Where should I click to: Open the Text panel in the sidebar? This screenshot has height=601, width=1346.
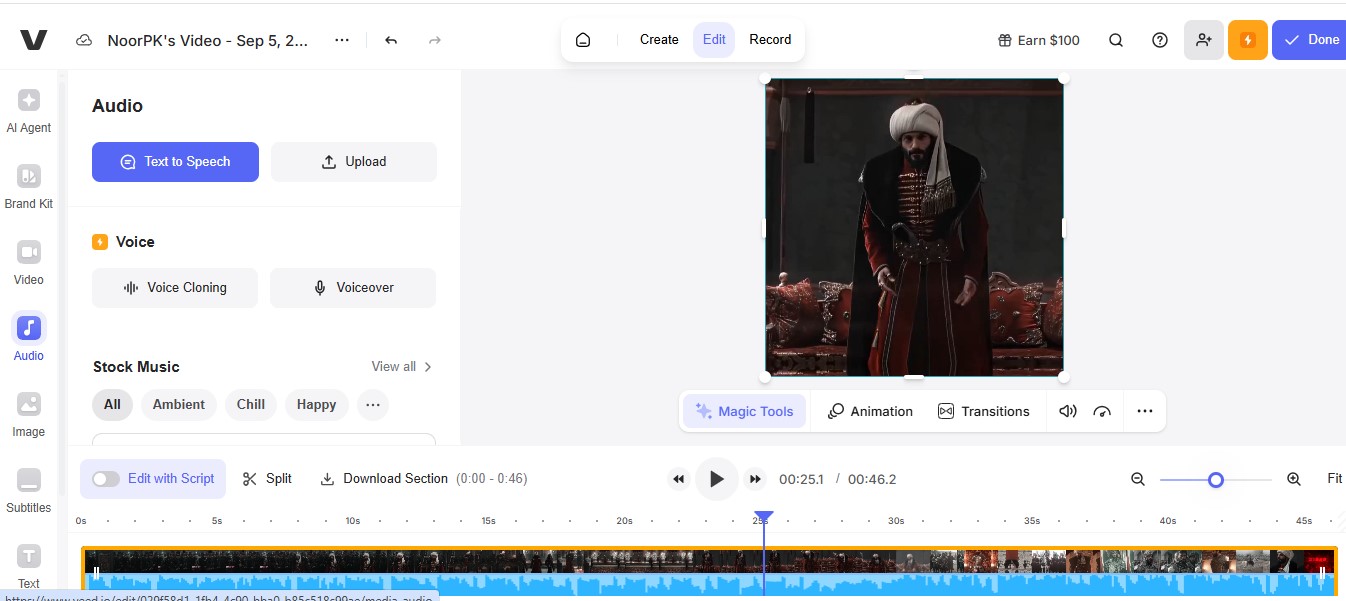click(28, 566)
